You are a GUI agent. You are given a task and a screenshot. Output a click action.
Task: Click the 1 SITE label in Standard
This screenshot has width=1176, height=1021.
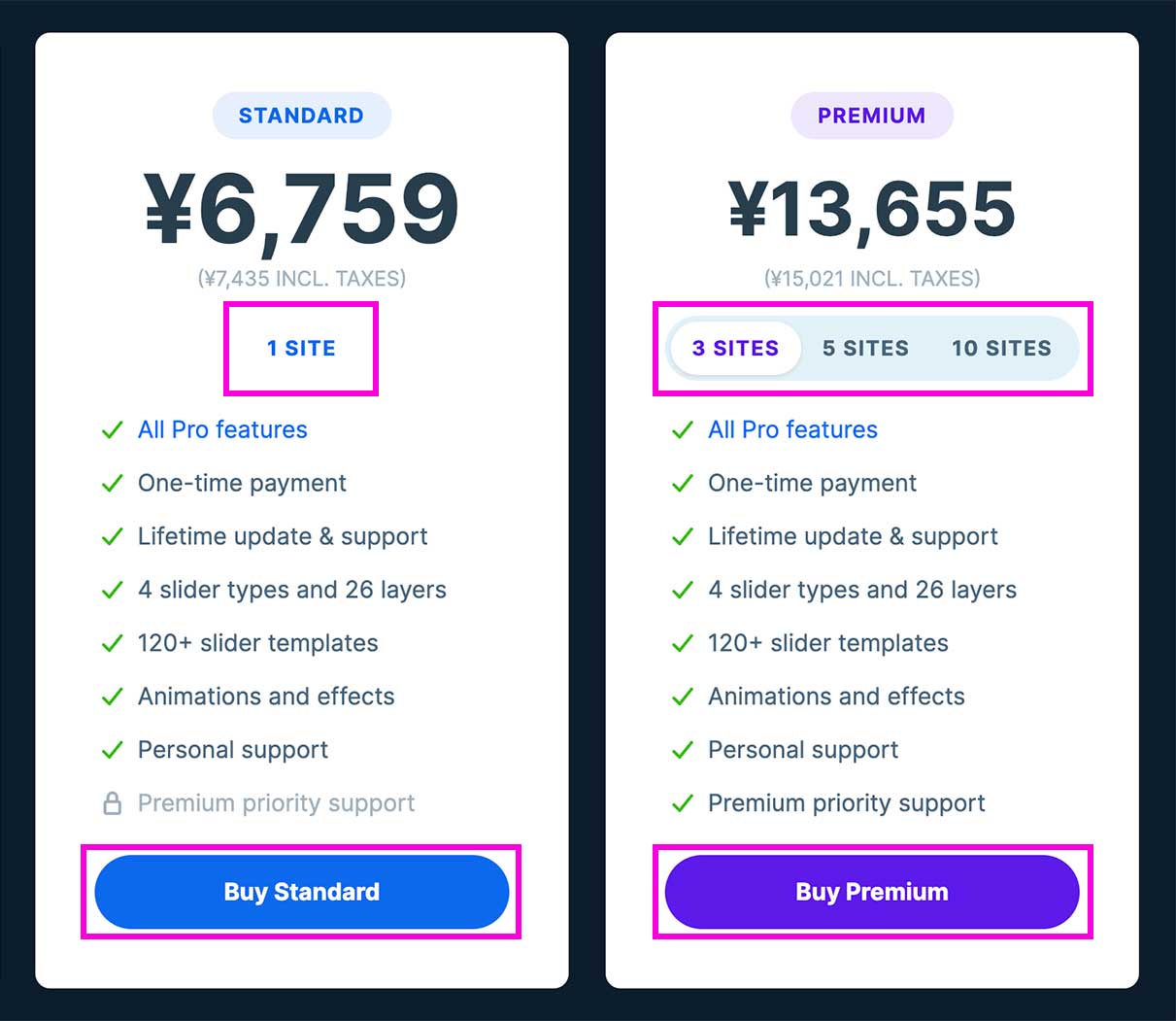301,348
